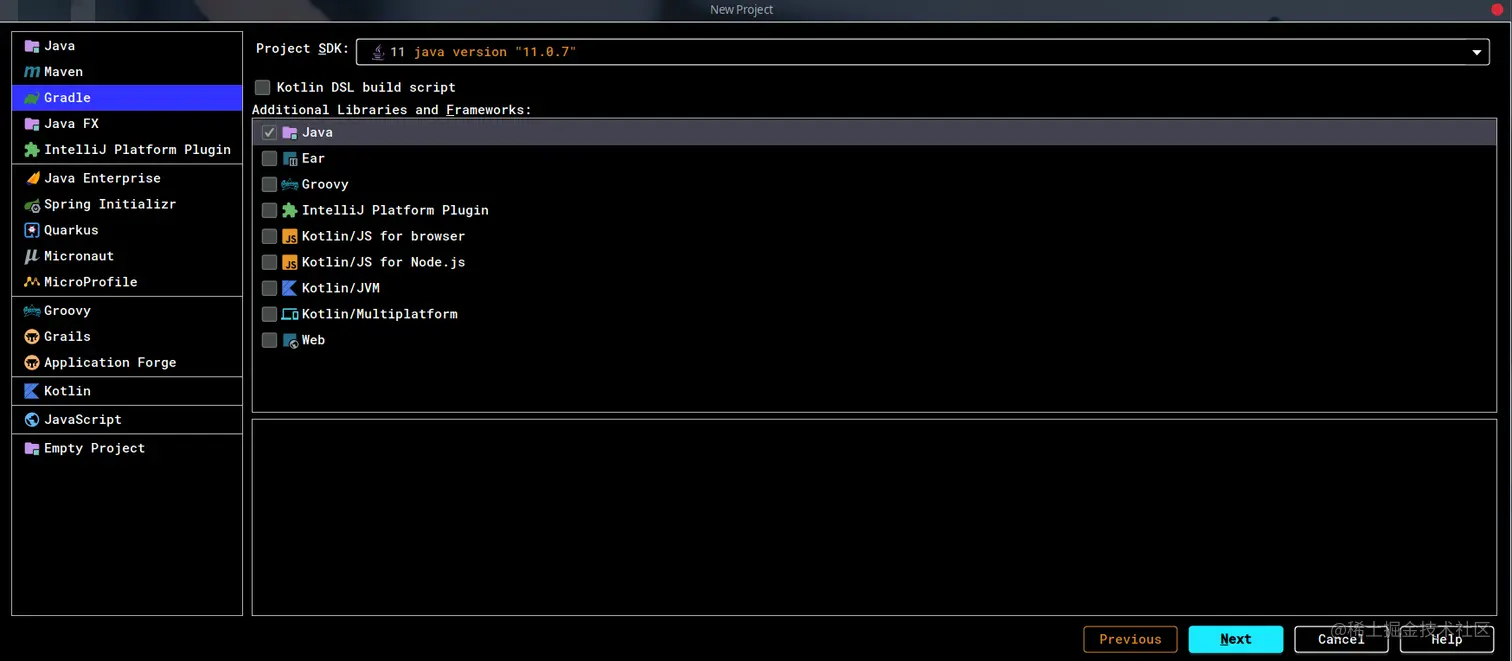Image resolution: width=1512 pixels, height=661 pixels.
Task: Click the Gradle elephant icon
Action: (32, 98)
